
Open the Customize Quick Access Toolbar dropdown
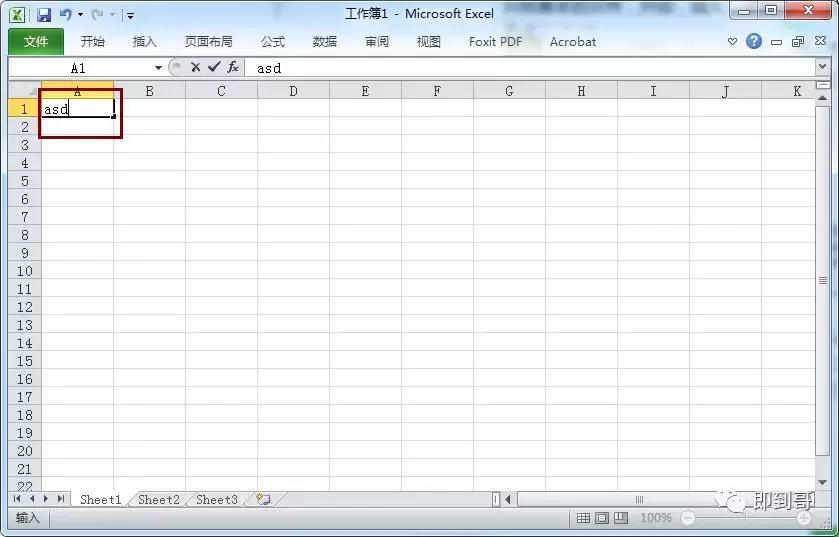click(x=131, y=16)
